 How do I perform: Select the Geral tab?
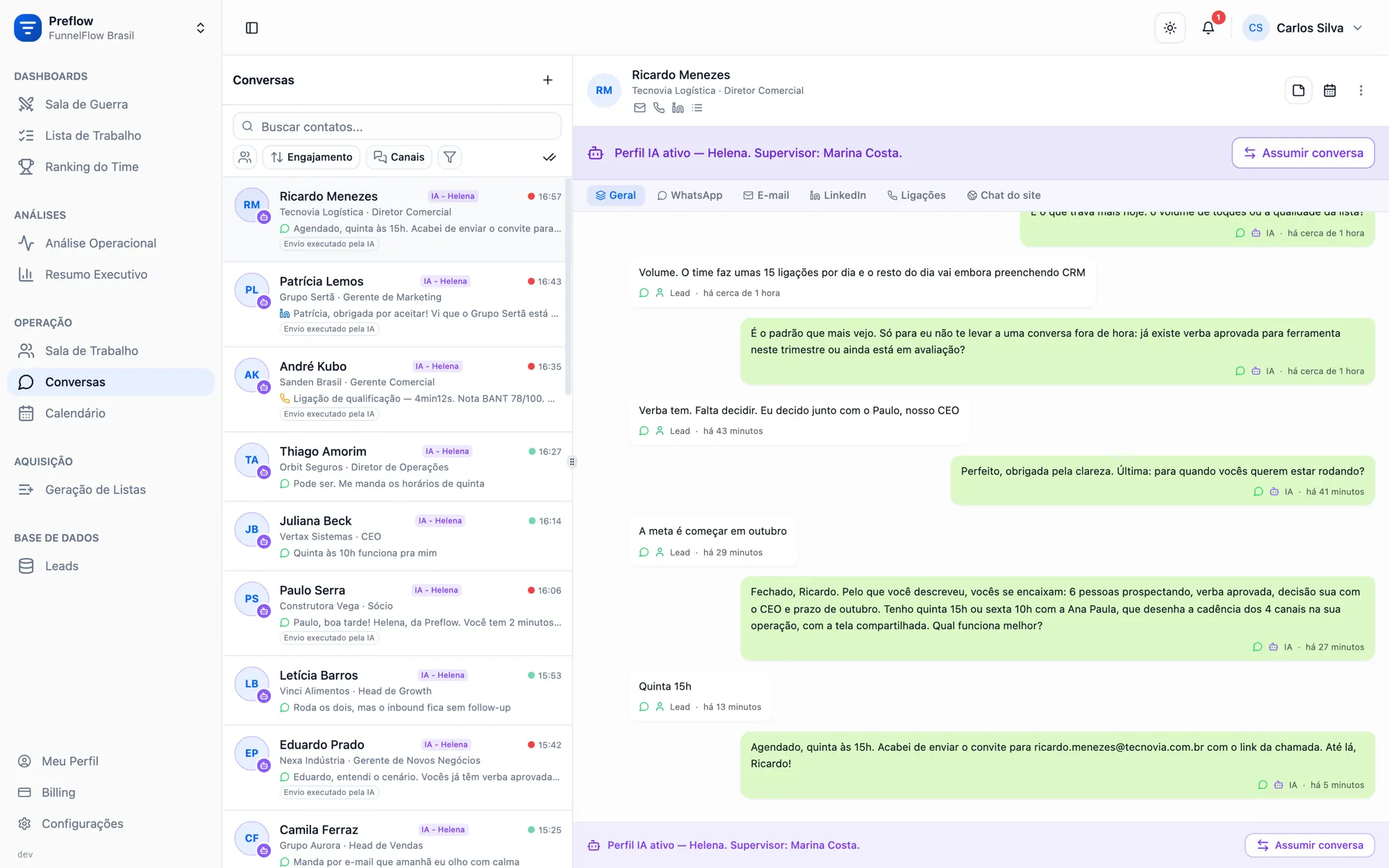[616, 195]
